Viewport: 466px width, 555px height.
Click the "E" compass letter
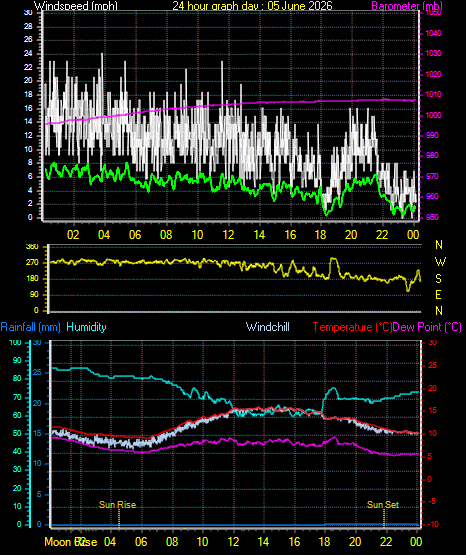tap(438, 294)
